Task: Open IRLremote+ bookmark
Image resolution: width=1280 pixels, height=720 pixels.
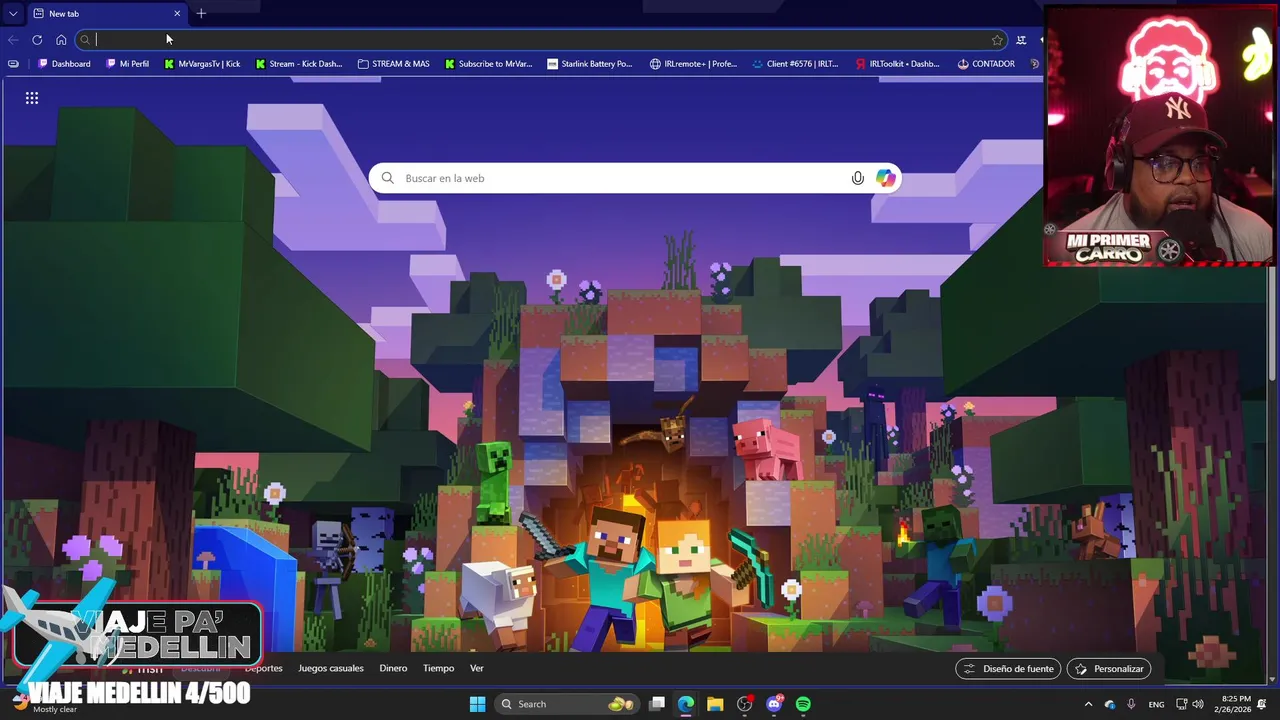Action: click(693, 64)
